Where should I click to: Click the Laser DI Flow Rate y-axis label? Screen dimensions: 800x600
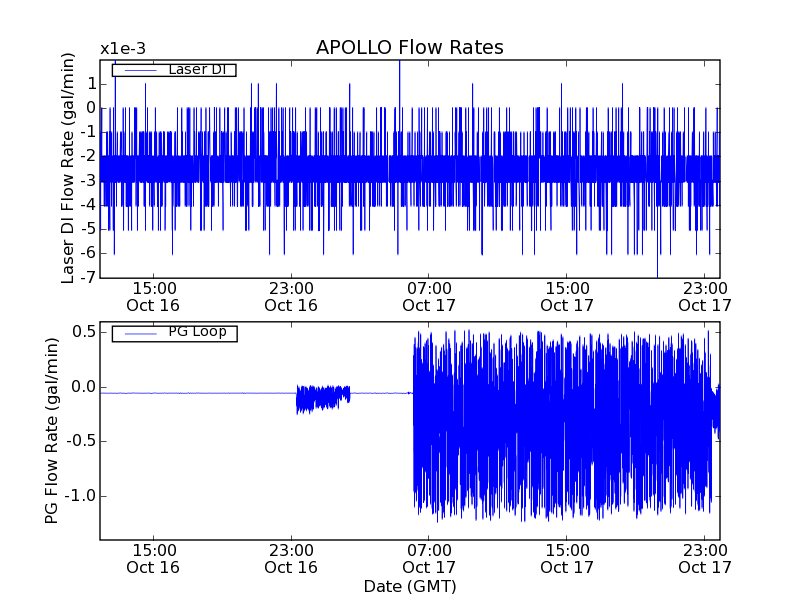(69, 169)
